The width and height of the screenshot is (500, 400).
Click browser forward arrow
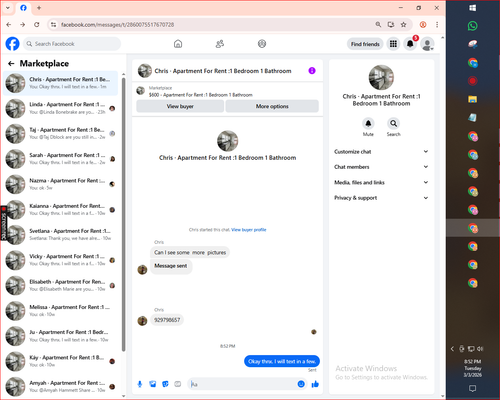(22, 25)
